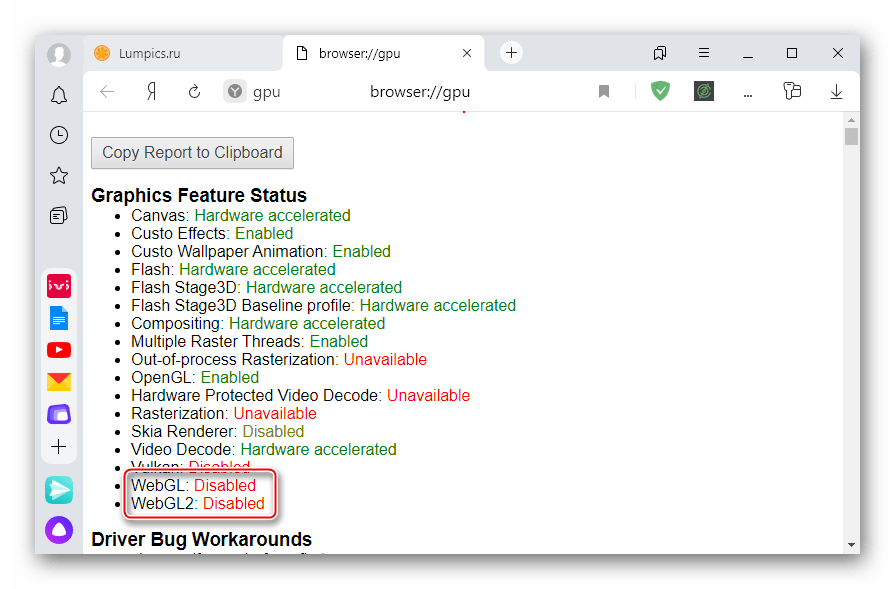This screenshot has width=895, height=589.
Task: Open history clock icon in sidebar
Action: pos(59,135)
